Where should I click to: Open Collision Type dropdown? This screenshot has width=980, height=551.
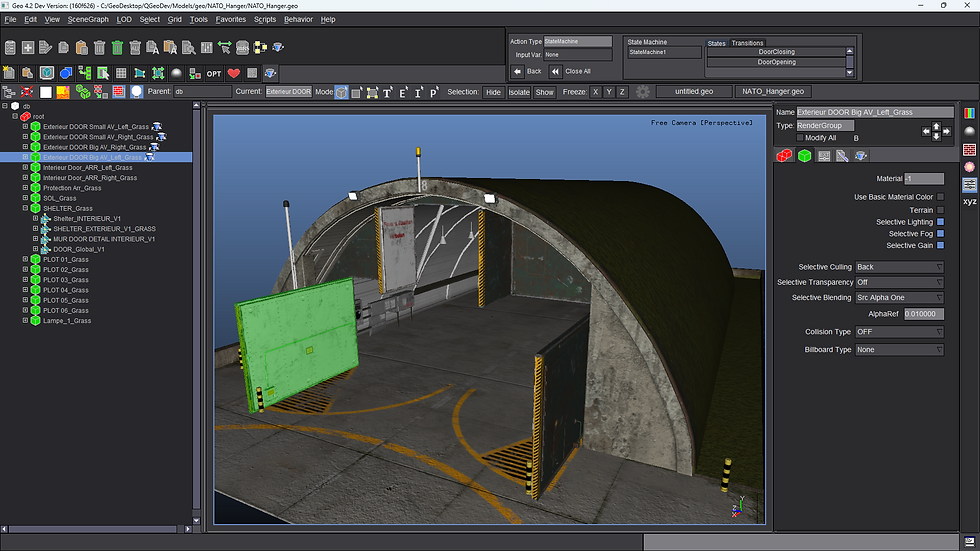pyautogui.click(x=899, y=332)
